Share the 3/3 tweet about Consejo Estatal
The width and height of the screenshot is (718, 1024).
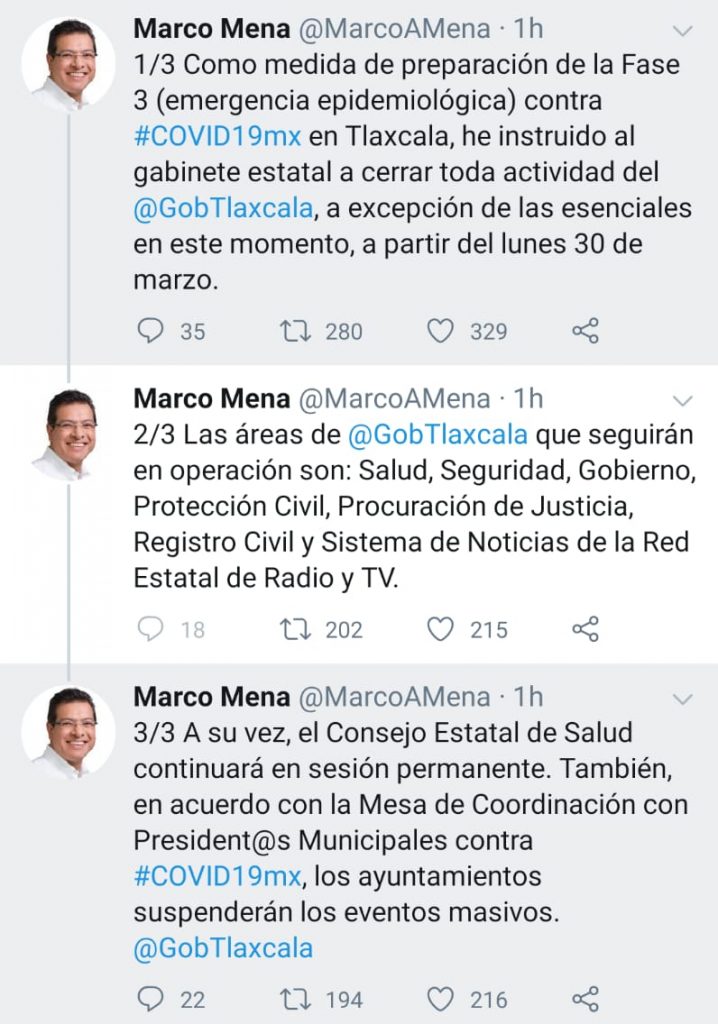[585, 998]
